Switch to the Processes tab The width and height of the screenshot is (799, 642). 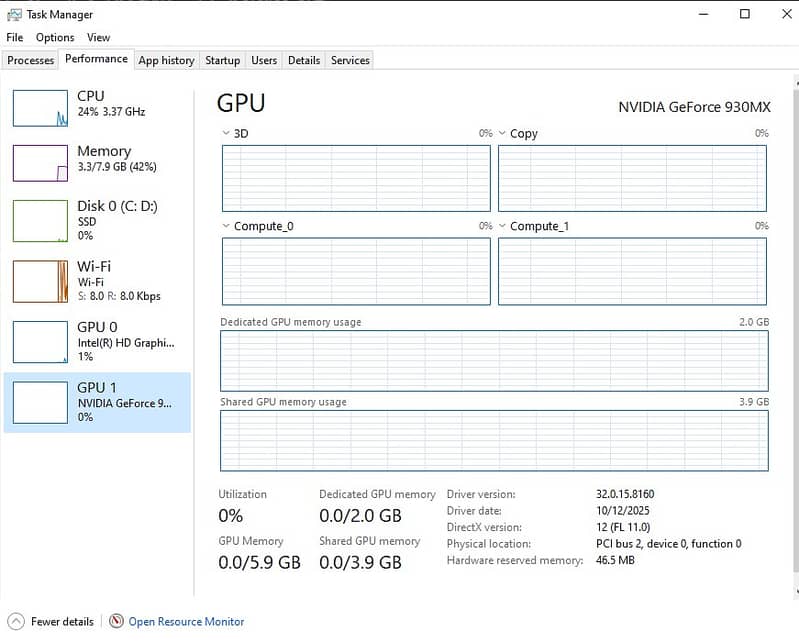click(31, 60)
